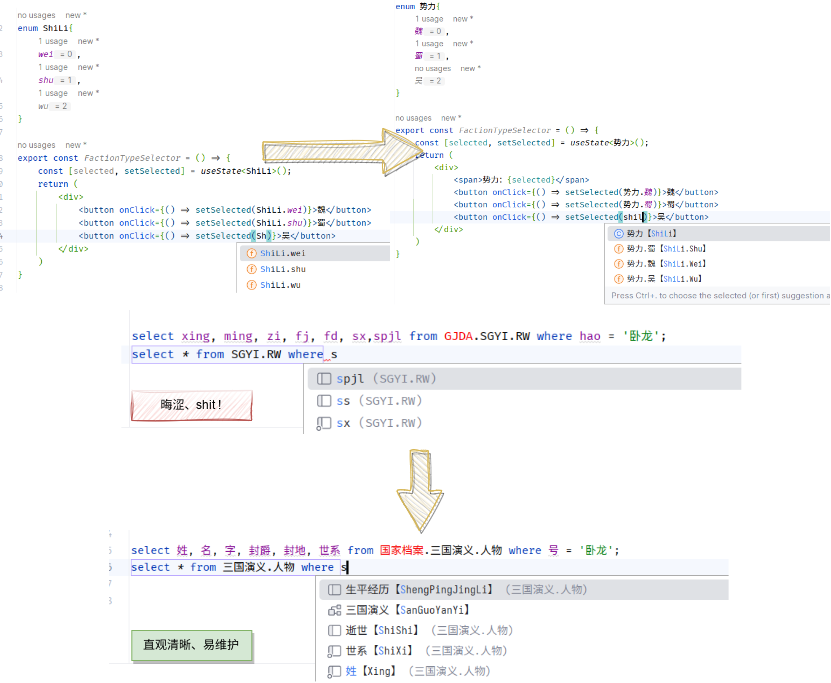Click schema icon beside 三国演义【SanGuoYanYi】
The image size is (831, 683).
tap(335, 610)
